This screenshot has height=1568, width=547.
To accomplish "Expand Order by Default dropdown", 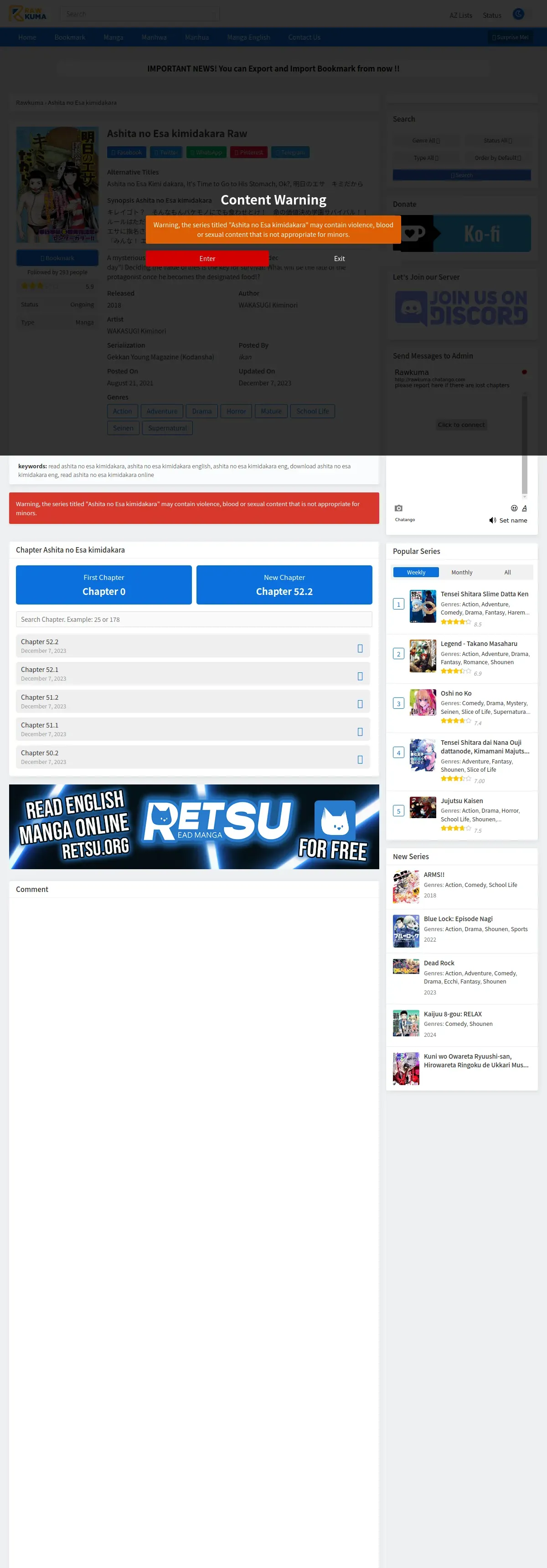I will pyautogui.click(x=498, y=158).
